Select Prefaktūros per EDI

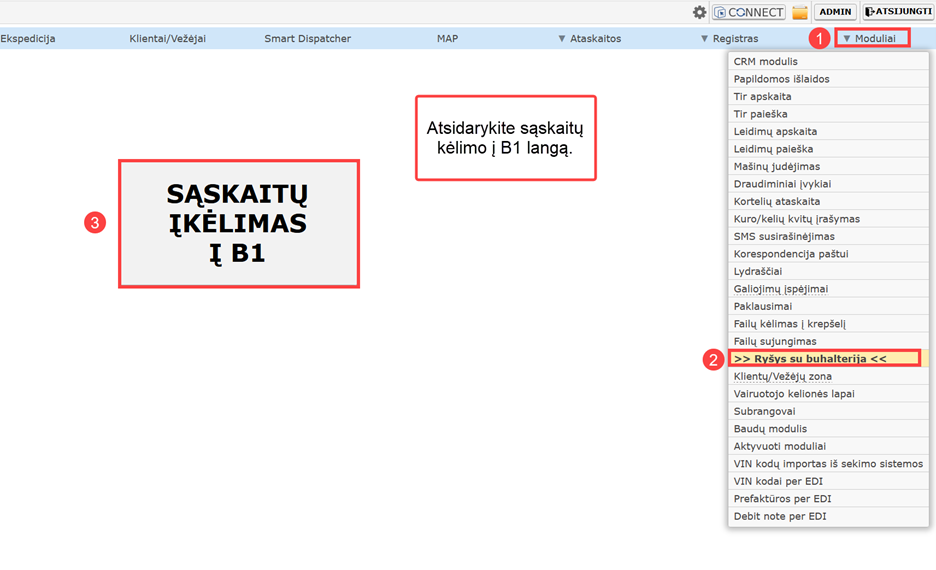click(829, 499)
